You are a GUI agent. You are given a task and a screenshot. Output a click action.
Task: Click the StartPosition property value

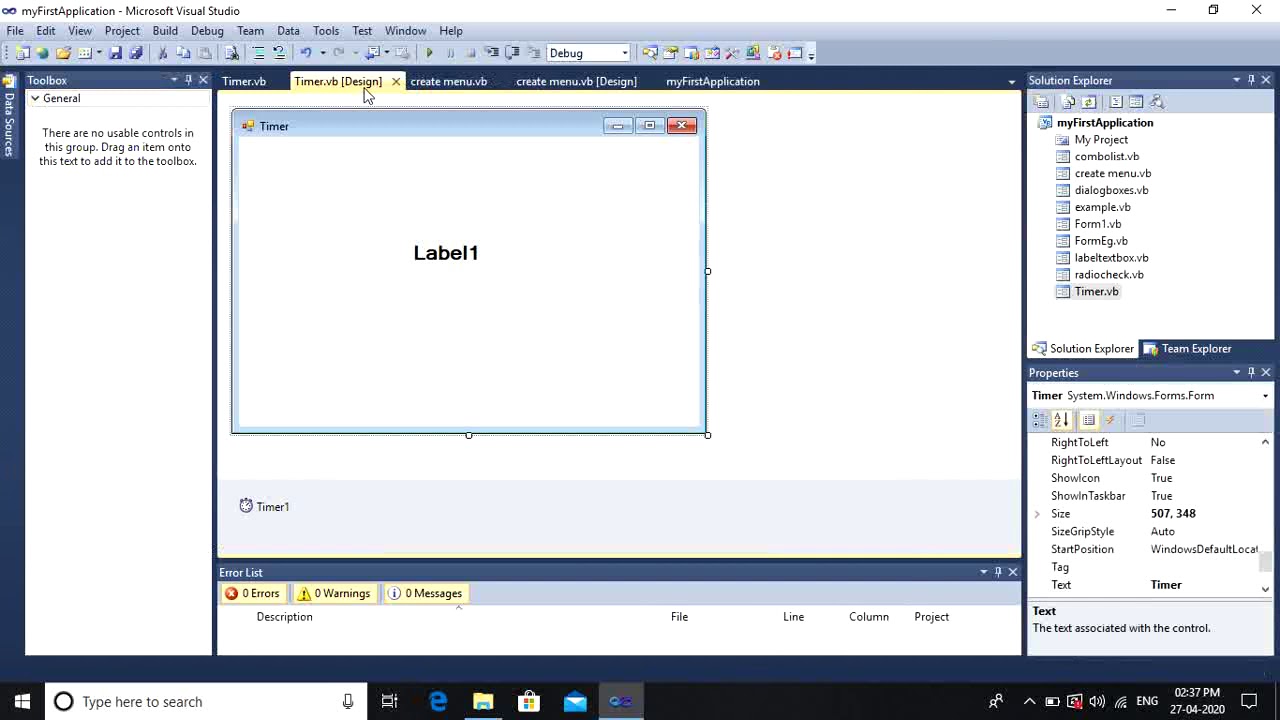pos(1203,549)
